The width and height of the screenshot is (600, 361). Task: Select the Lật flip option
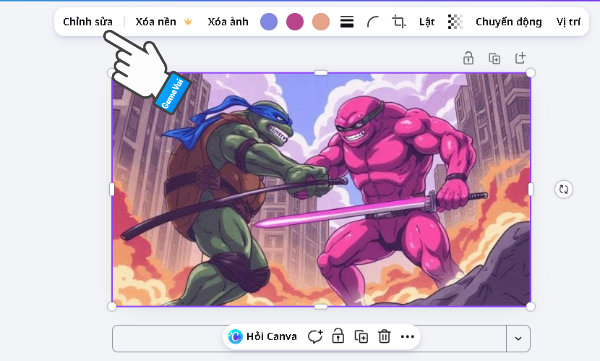click(x=427, y=22)
